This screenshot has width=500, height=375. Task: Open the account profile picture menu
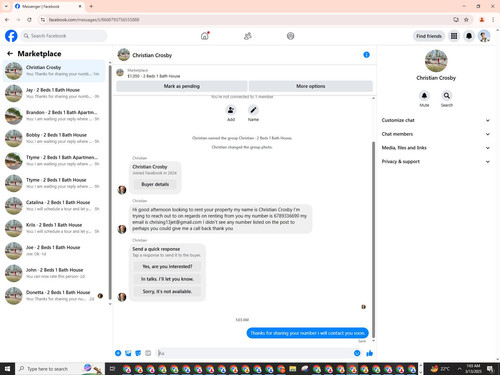coord(484,36)
